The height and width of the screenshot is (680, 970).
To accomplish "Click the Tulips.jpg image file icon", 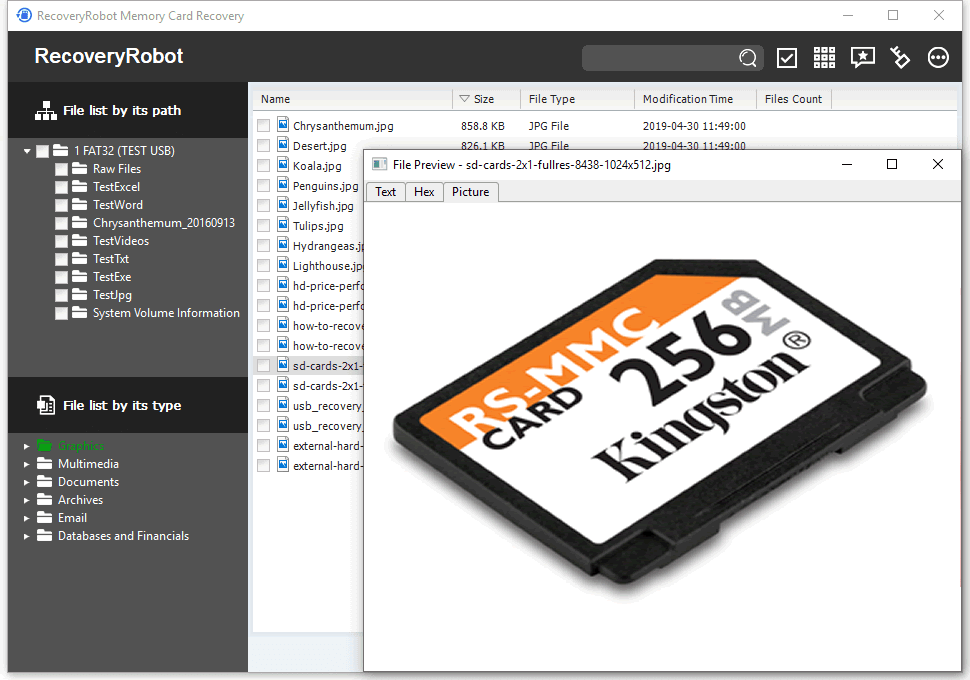I will (283, 225).
